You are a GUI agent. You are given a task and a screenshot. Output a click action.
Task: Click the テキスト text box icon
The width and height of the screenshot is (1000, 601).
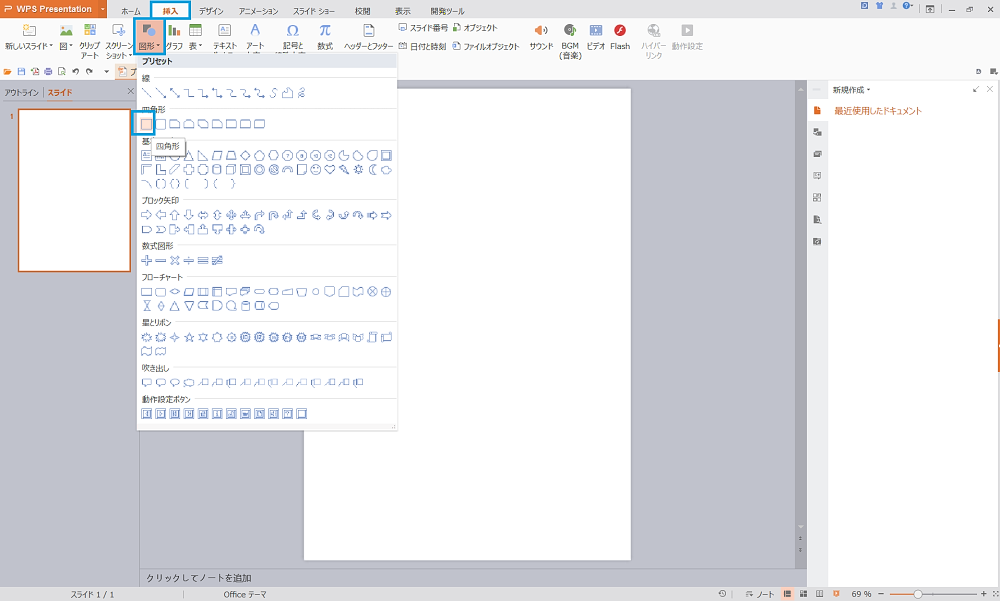click(224, 37)
